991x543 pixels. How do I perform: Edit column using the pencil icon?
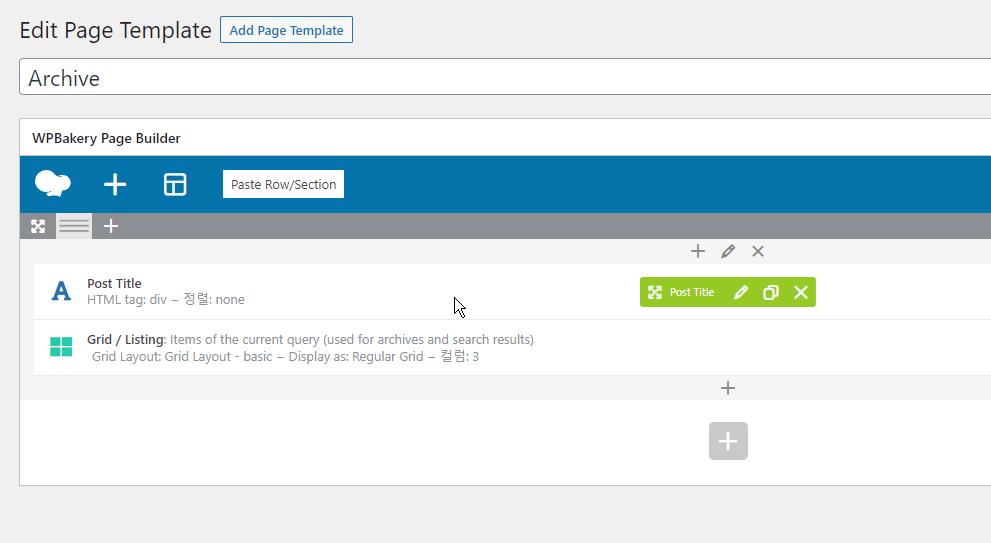pos(728,252)
